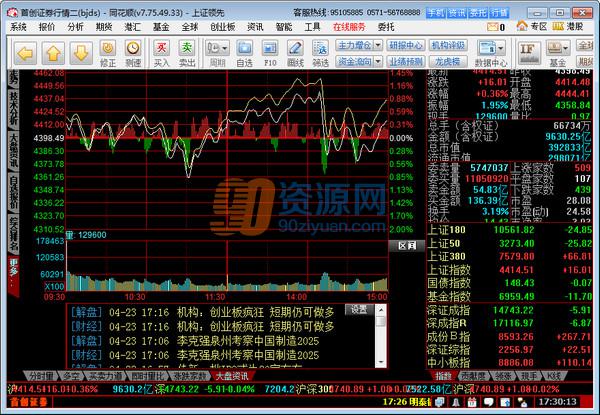Click the chat bubble icon in status bar
The height and width of the screenshot is (415, 600).
pyautogui.click(x=489, y=402)
